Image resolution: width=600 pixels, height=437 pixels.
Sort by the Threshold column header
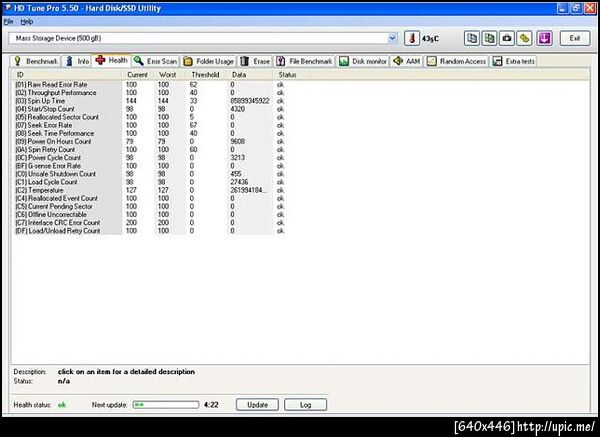(206, 75)
